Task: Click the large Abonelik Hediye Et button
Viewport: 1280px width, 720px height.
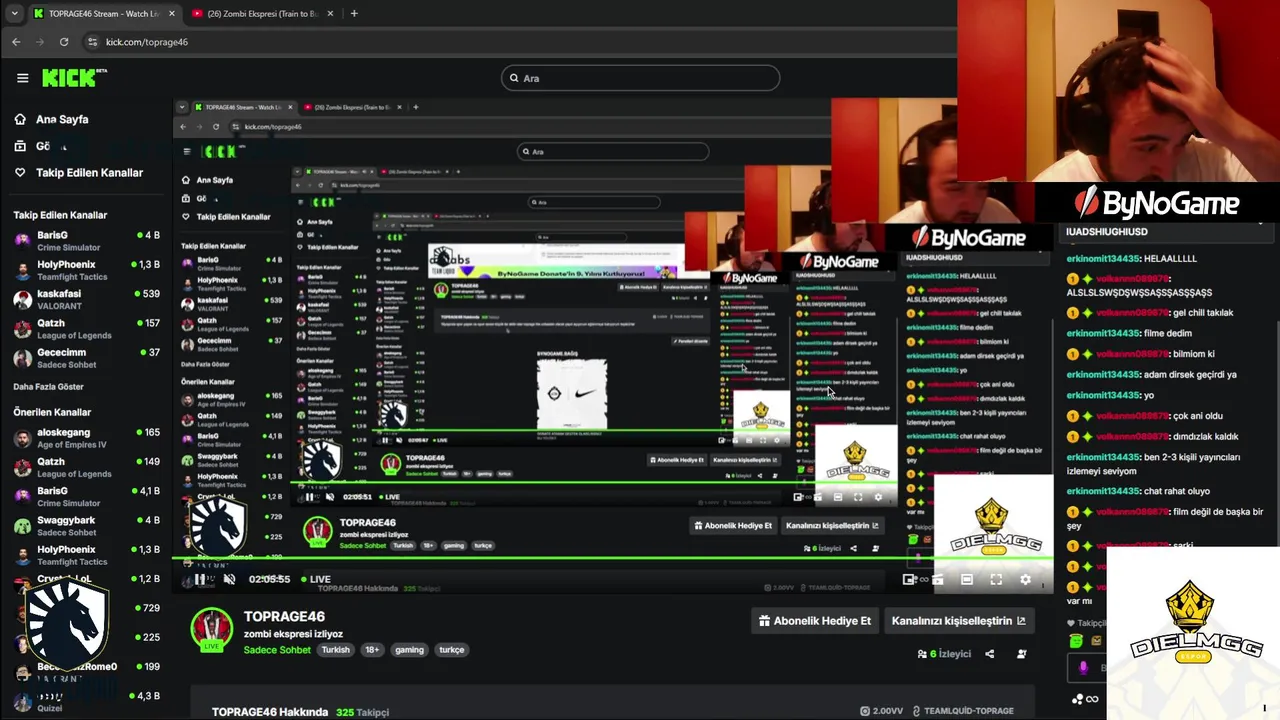Action: [815, 621]
